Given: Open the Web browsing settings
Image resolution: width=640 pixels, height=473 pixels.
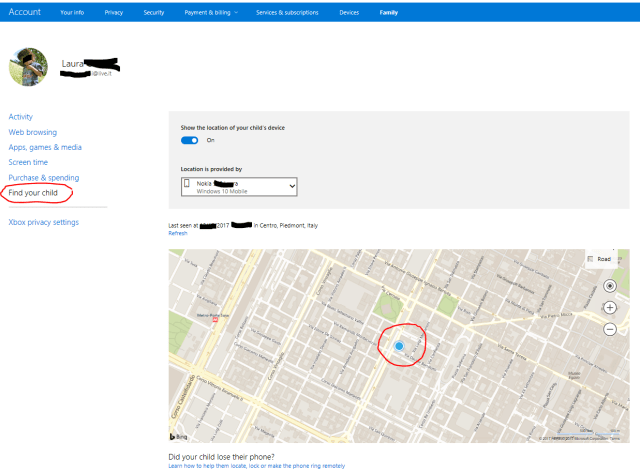Looking at the screenshot, I should coord(33,132).
